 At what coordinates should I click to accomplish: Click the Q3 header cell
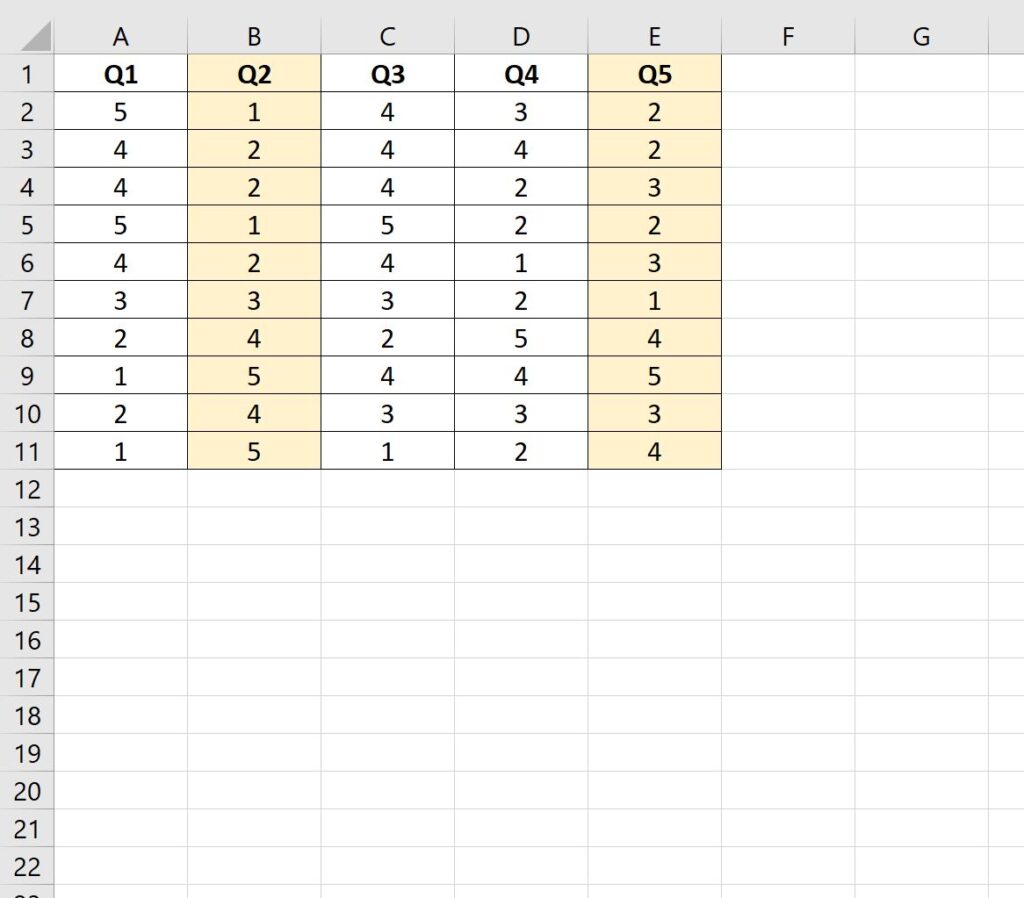click(x=387, y=74)
